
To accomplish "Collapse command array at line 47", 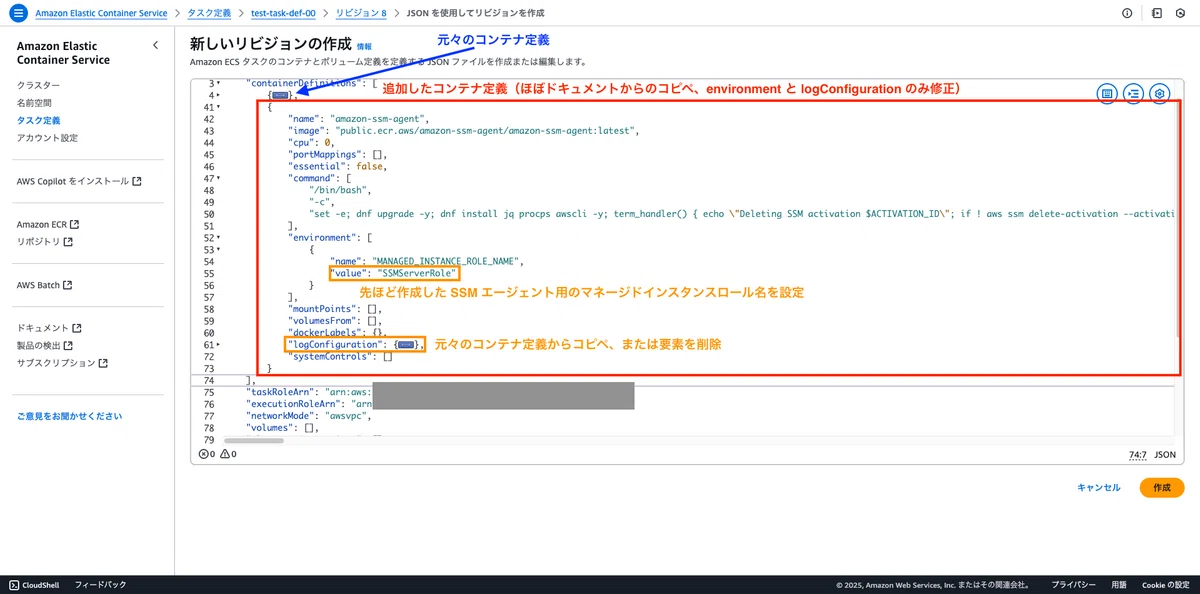I will coord(218,178).
